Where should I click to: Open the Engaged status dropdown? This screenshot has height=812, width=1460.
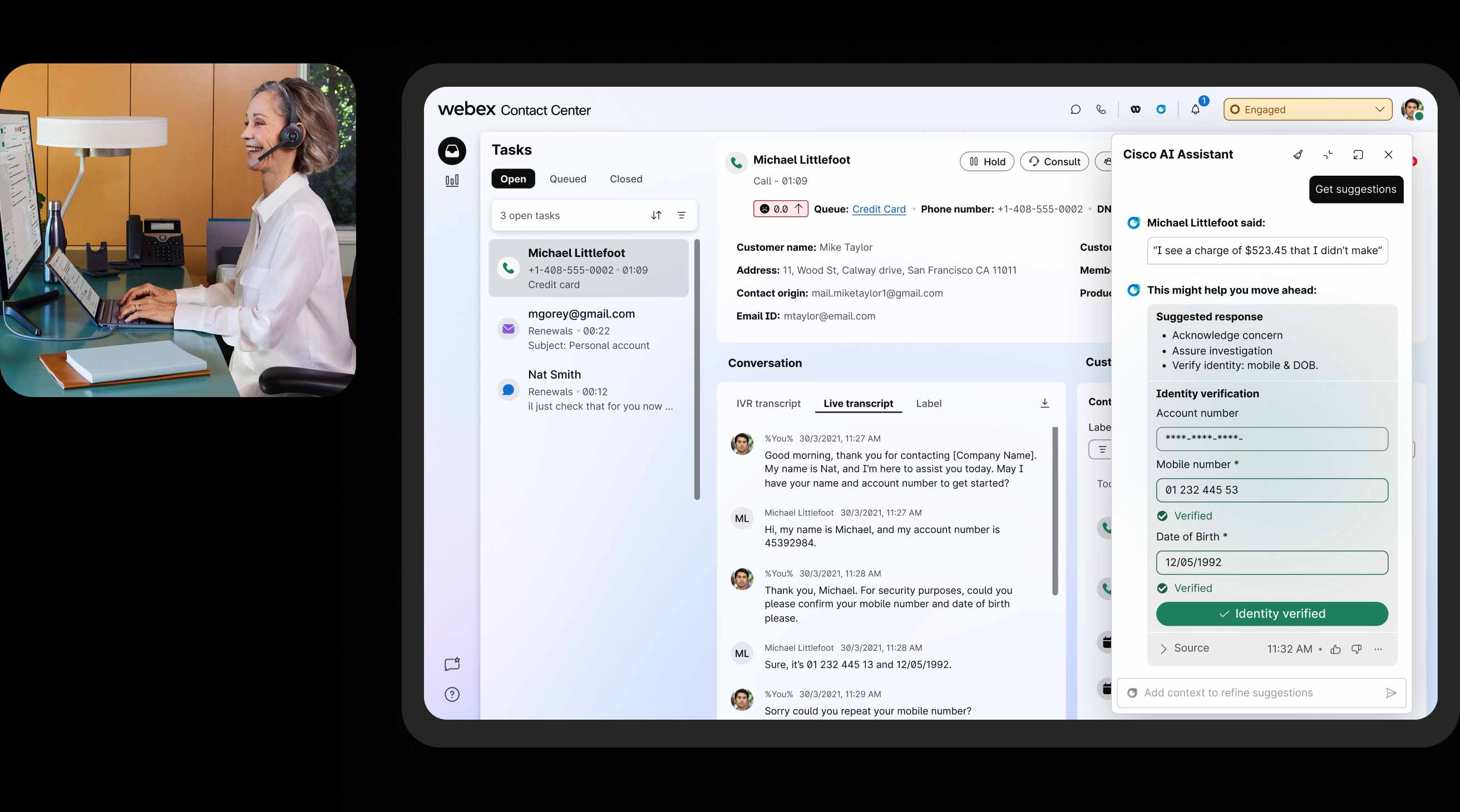click(1308, 110)
